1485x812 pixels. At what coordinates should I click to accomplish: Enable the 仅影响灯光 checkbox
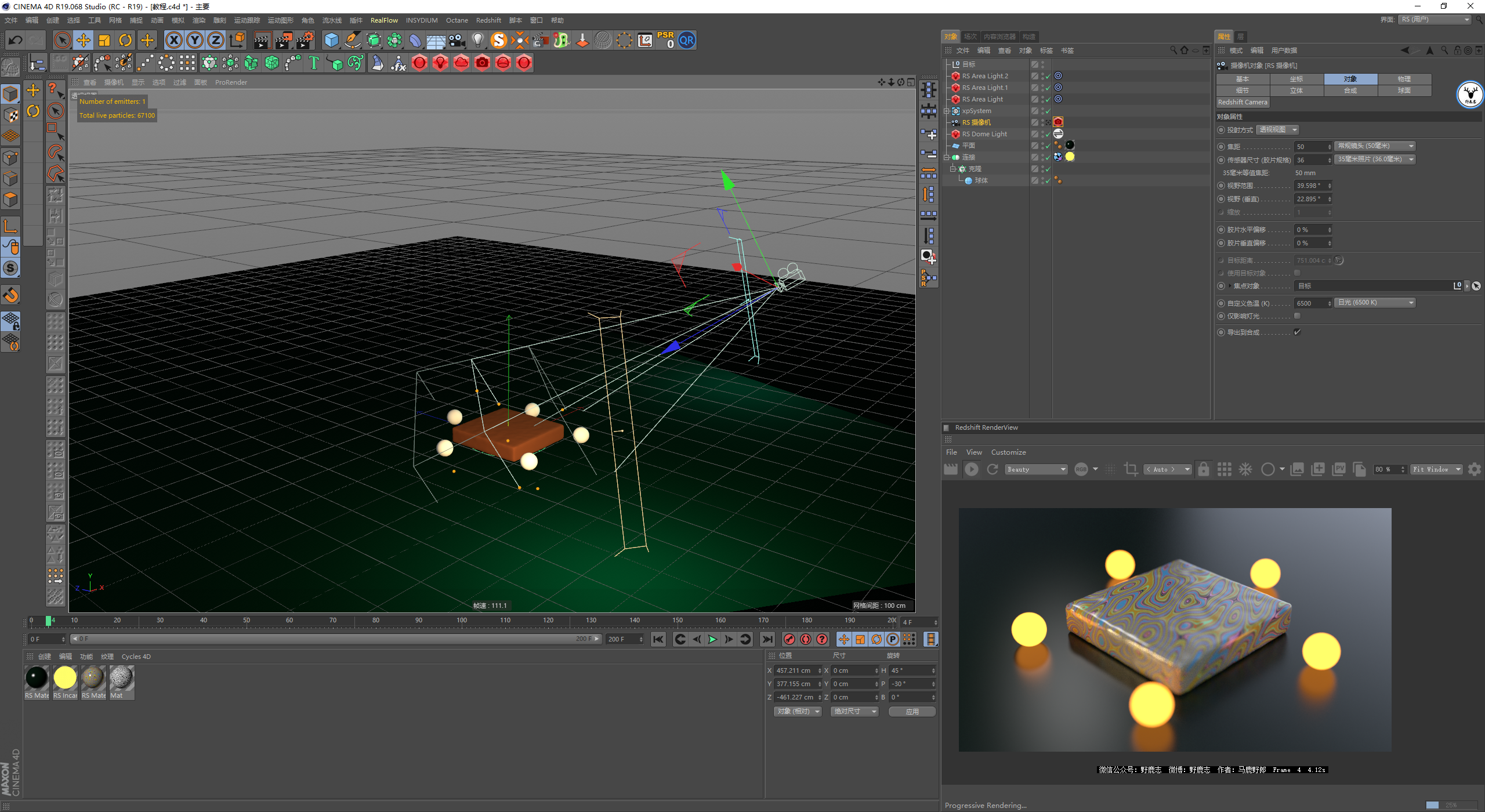click(x=1298, y=316)
